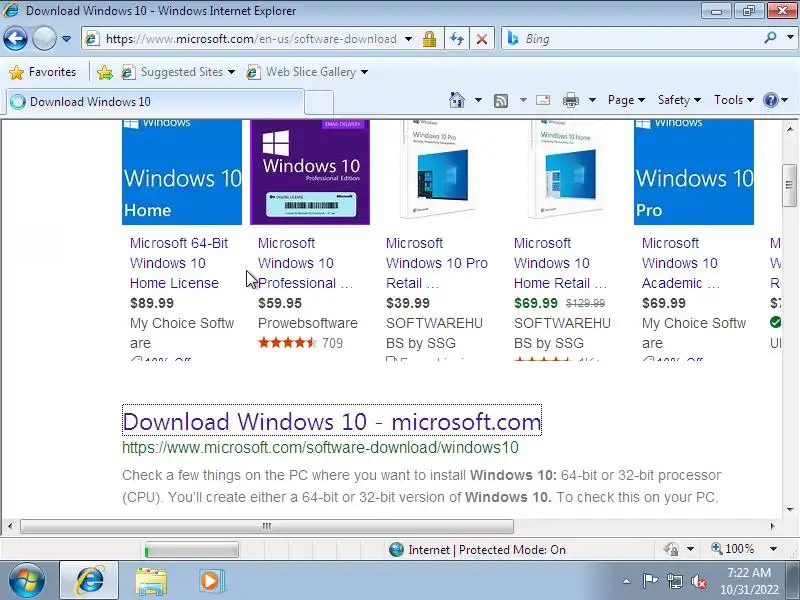
Task: Click the Add to Favorites bar icon
Action: tap(105, 72)
